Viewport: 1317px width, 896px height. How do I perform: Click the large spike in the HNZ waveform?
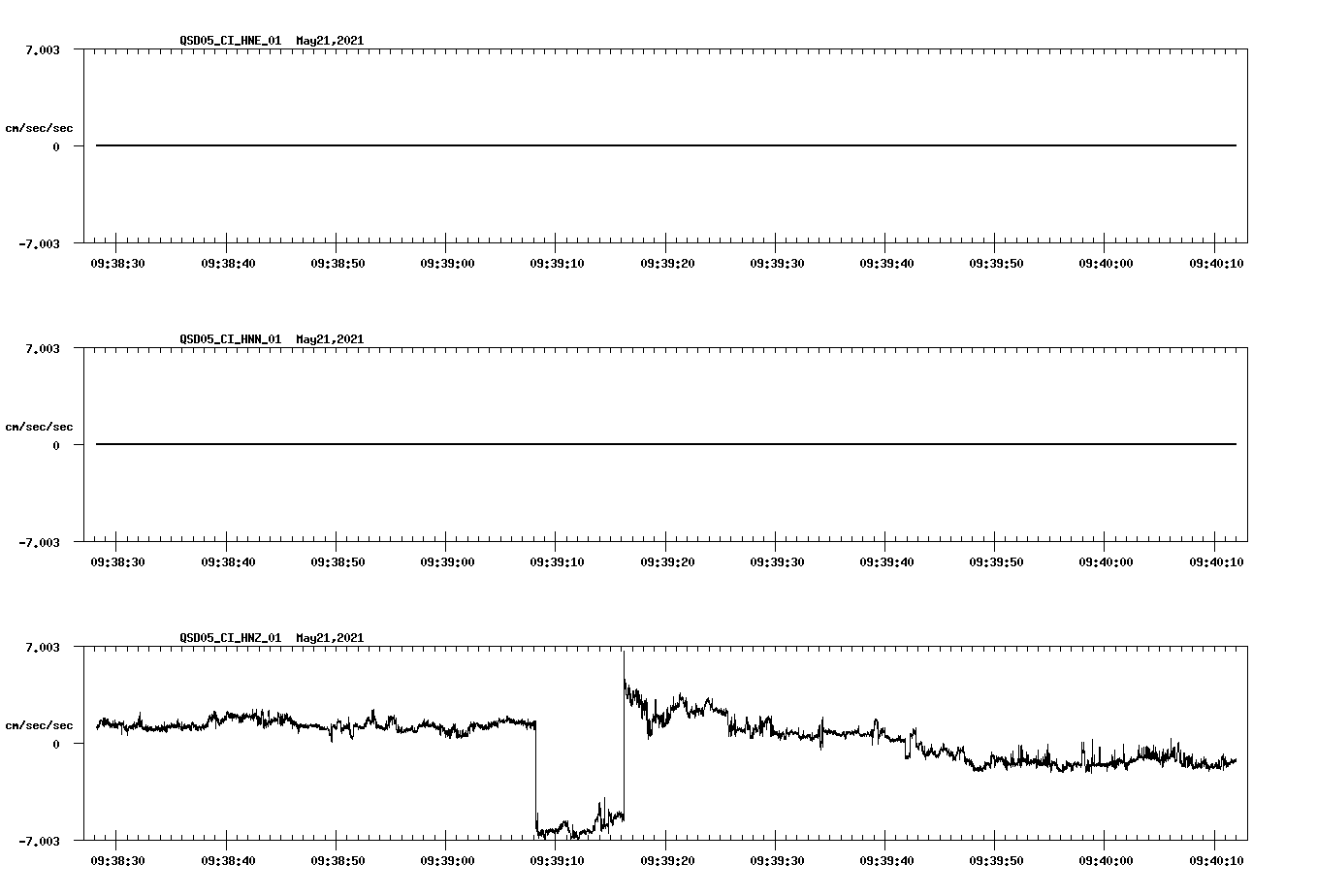pyautogui.click(x=624, y=669)
